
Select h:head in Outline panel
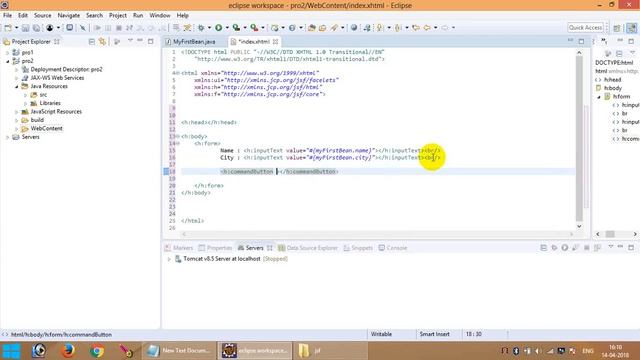click(612, 80)
